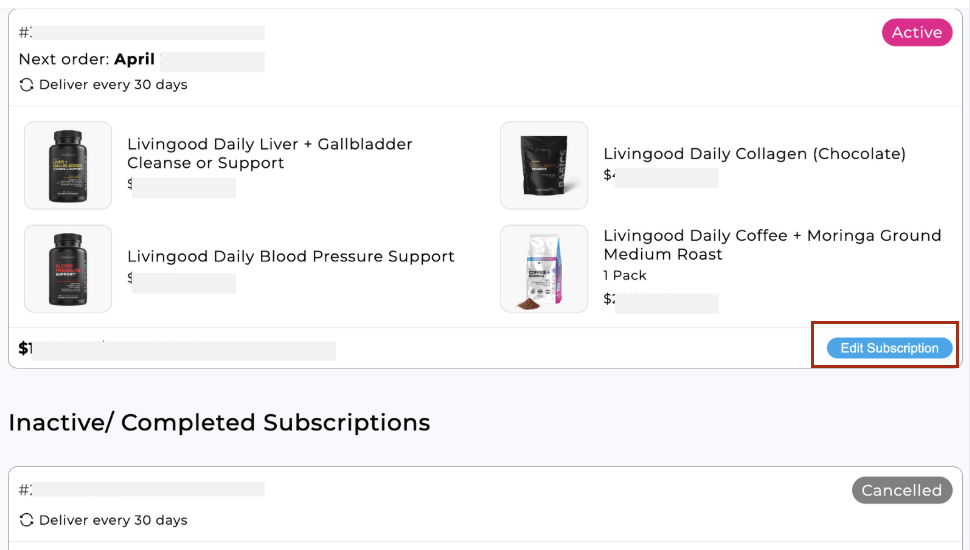Click the pink Active status badge

(917, 32)
